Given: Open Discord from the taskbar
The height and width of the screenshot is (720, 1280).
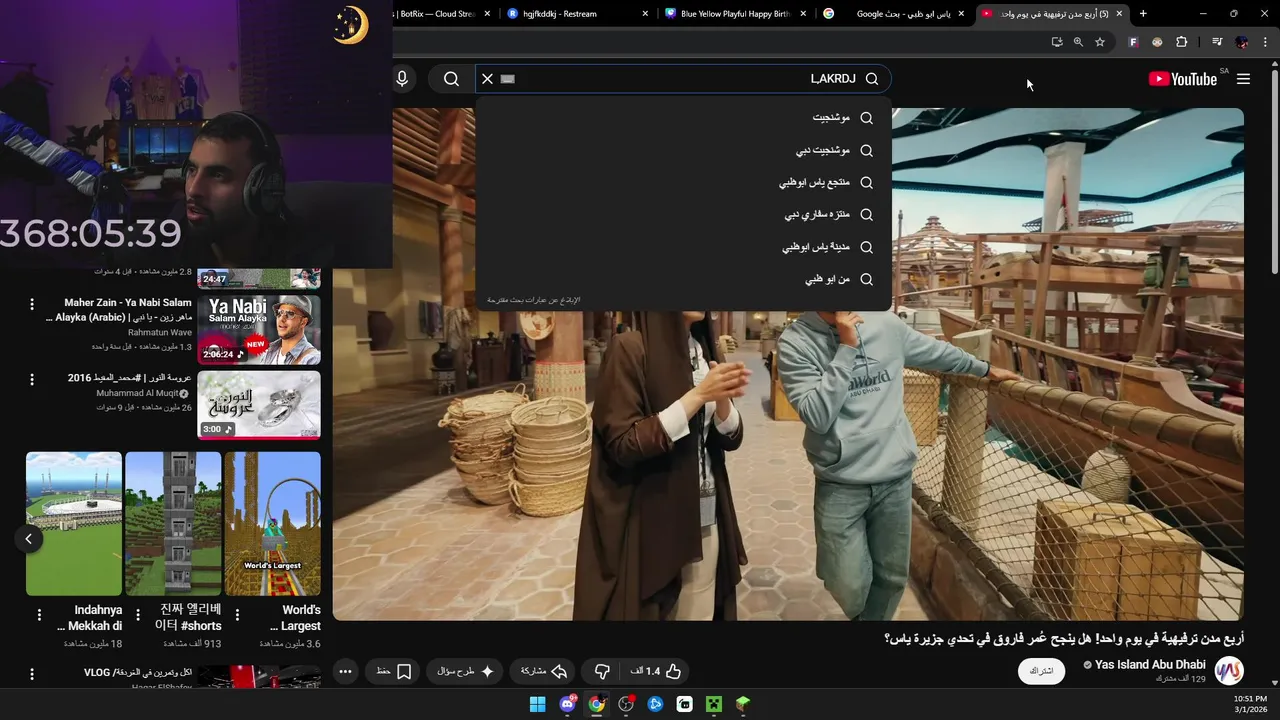Looking at the screenshot, I should (567, 704).
